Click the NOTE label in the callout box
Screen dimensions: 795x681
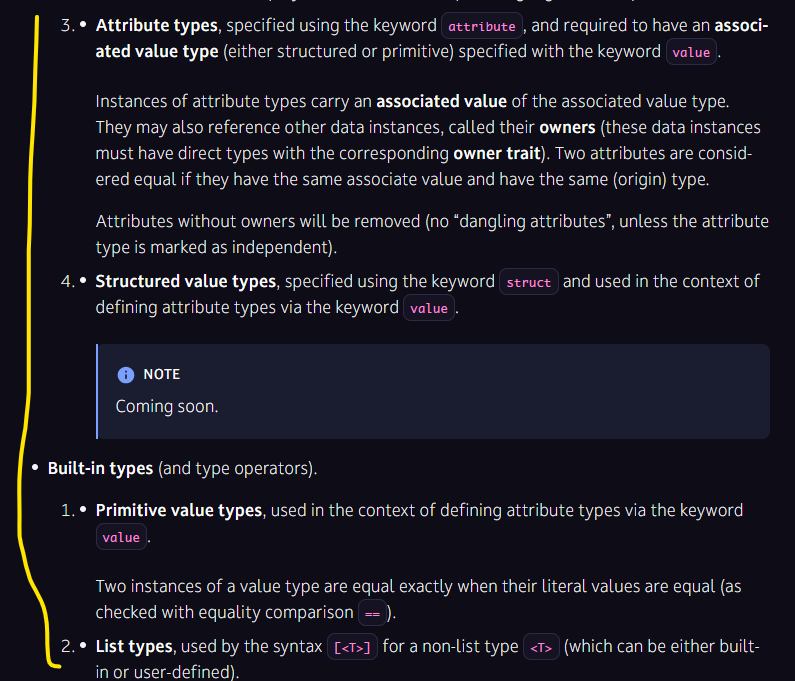[x=162, y=374]
